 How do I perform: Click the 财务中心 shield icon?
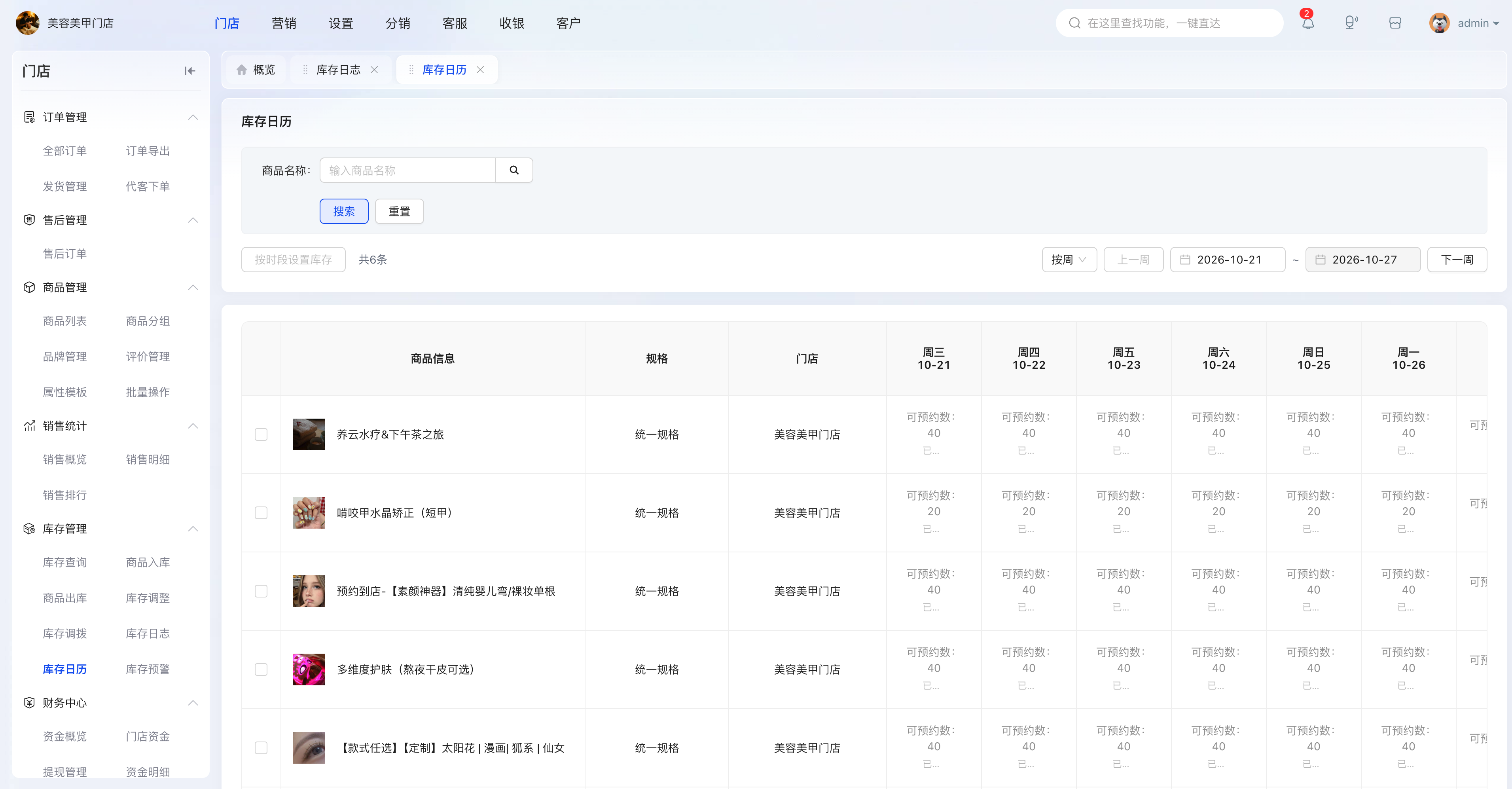click(29, 703)
